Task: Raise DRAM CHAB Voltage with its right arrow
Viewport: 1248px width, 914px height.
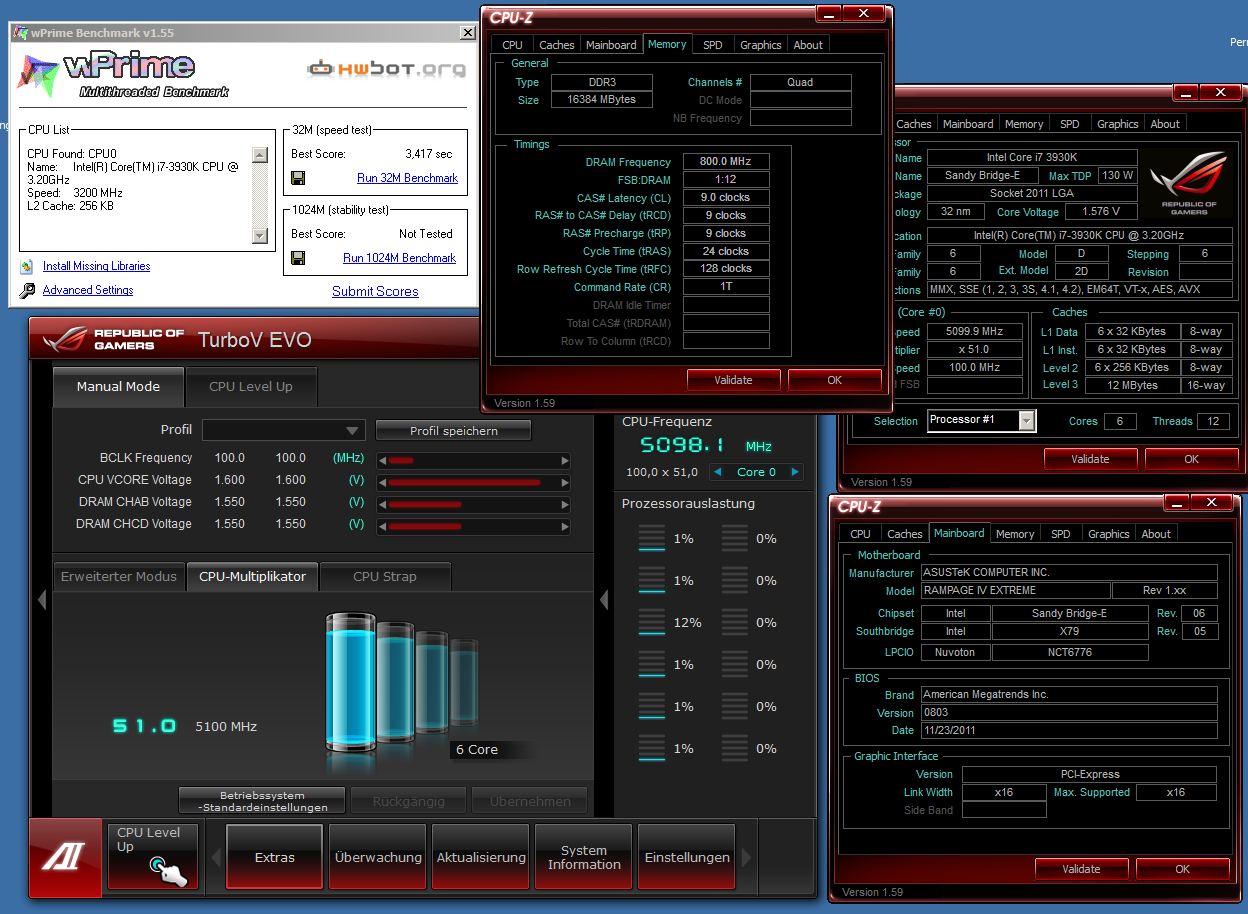Action: click(565, 504)
